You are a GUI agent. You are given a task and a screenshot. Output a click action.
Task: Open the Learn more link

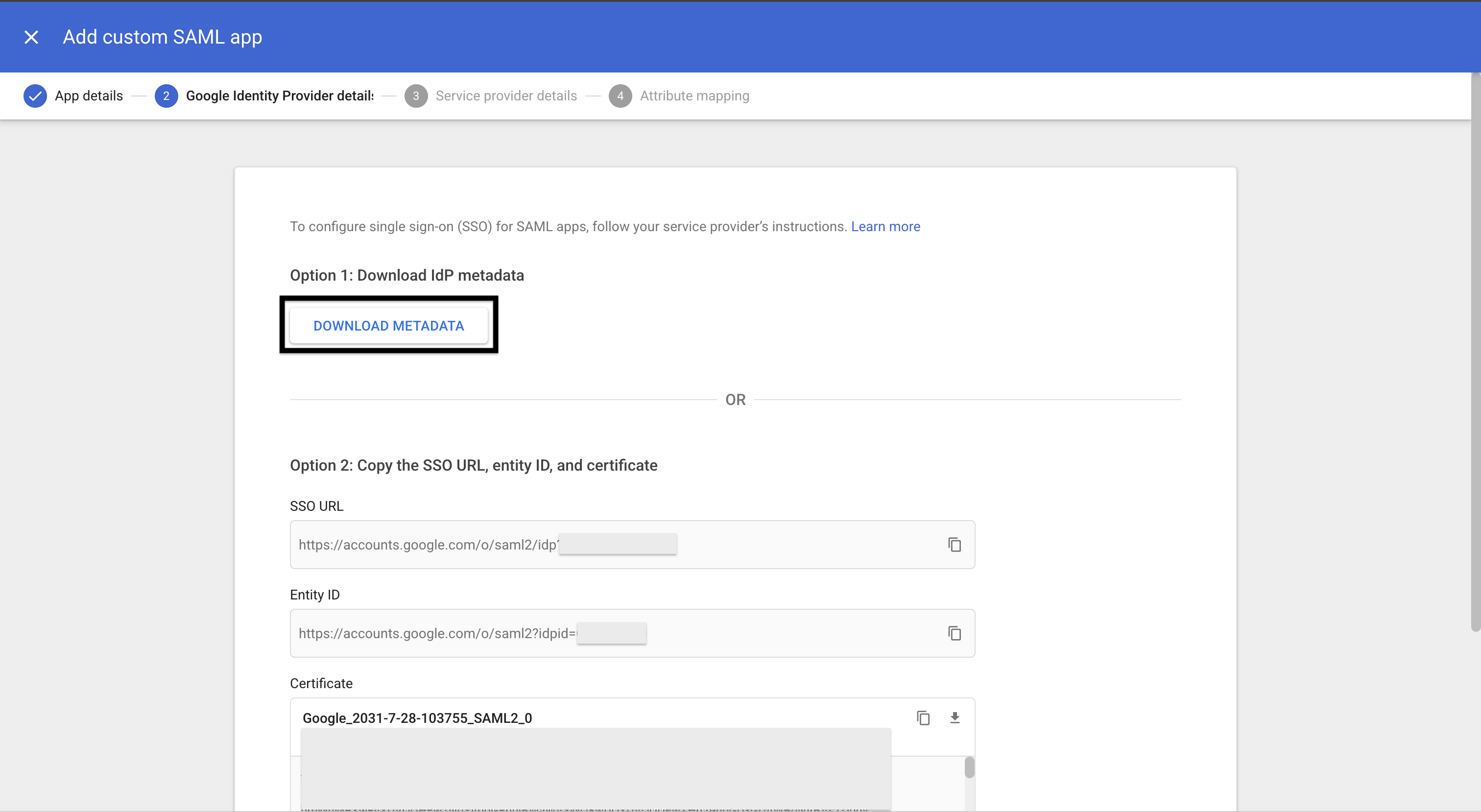point(885,227)
